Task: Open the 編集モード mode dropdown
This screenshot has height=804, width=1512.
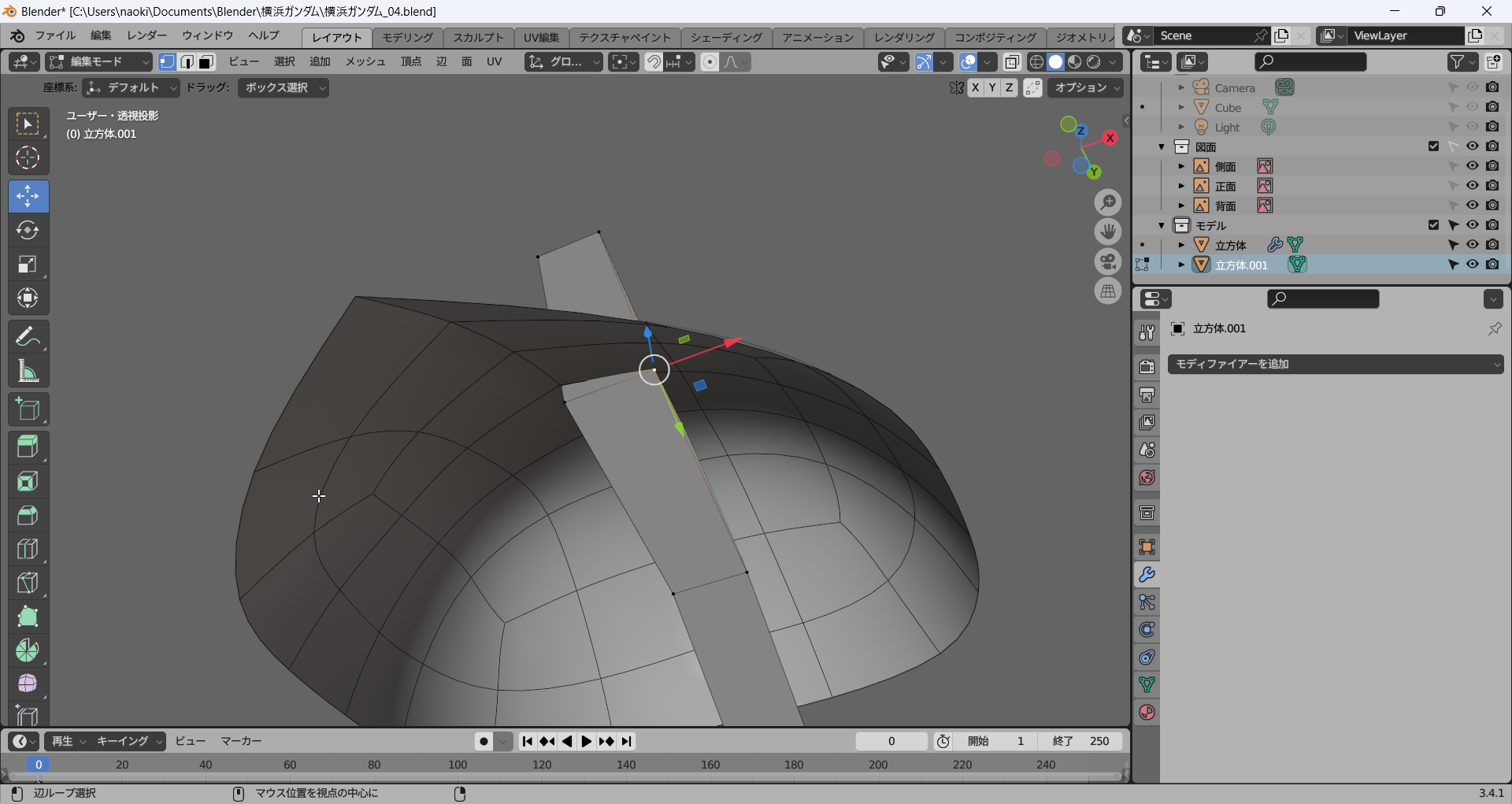Action: click(98, 61)
